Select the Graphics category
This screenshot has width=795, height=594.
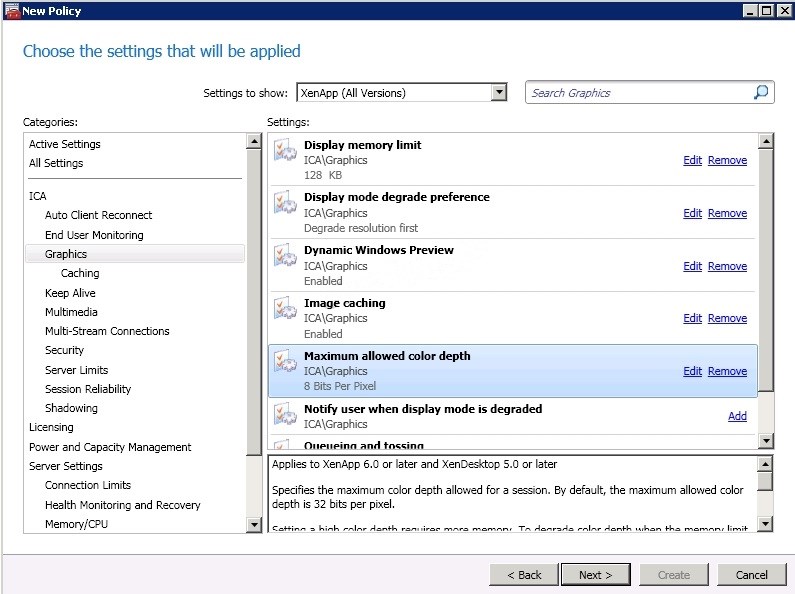pos(135,254)
